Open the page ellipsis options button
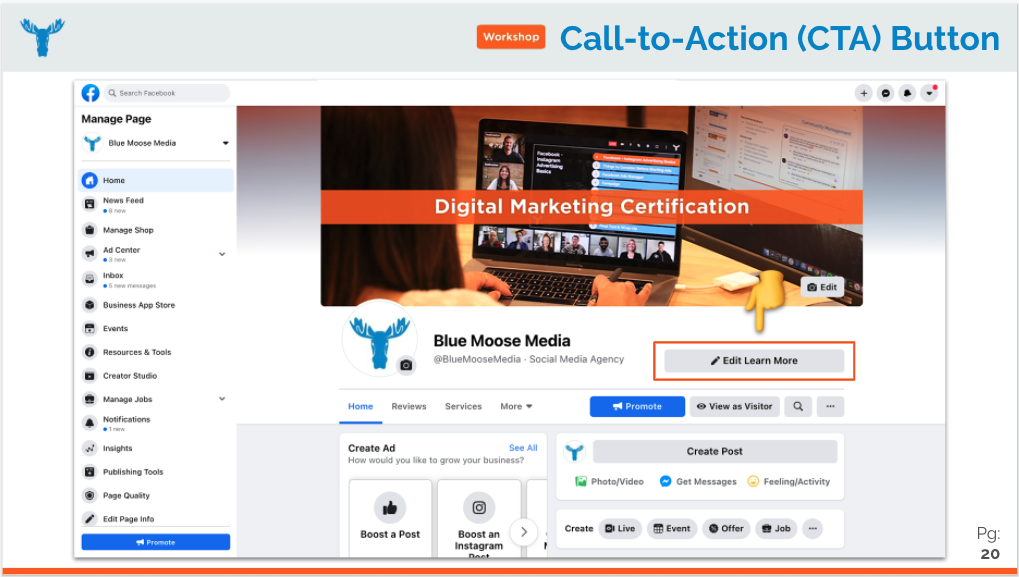 click(831, 407)
